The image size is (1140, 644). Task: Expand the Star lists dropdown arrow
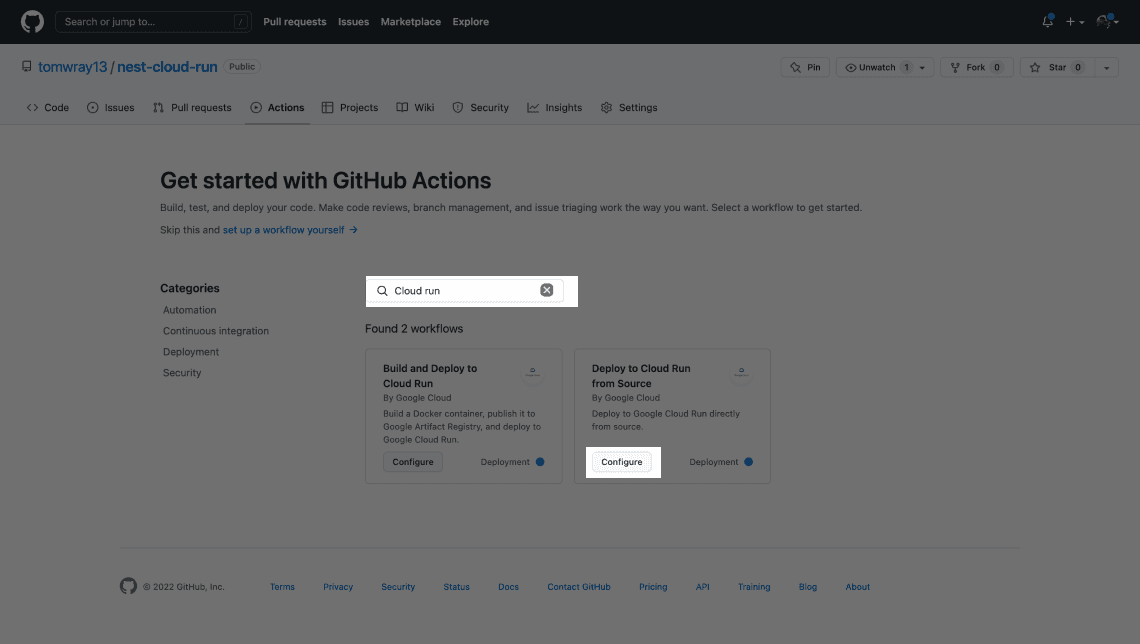tap(1107, 68)
